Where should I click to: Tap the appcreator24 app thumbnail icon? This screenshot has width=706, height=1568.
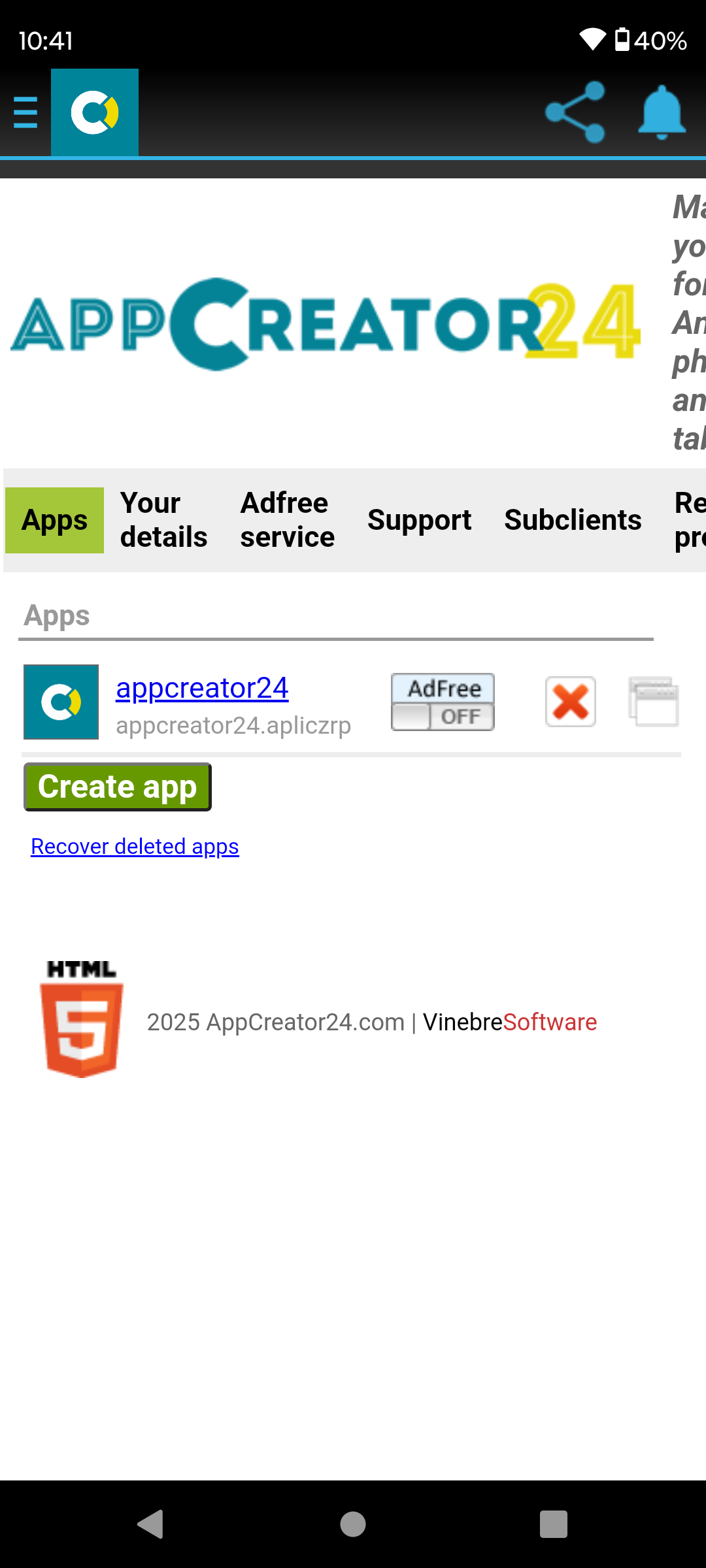[61, 702]
